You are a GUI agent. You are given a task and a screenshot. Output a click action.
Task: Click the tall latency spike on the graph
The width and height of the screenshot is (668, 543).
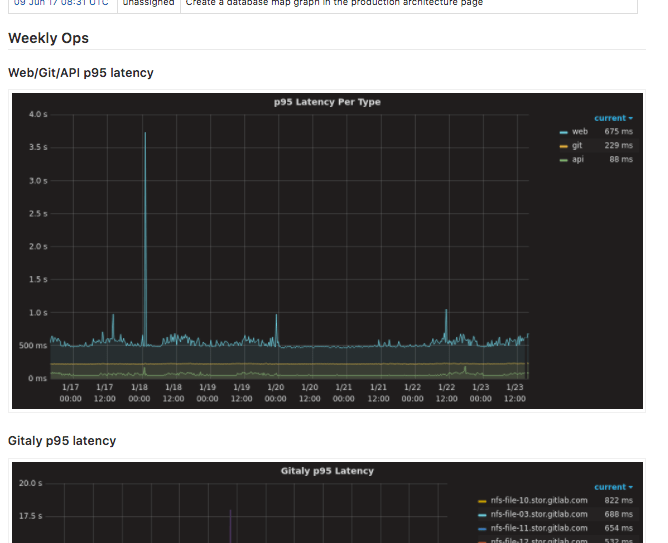click(145, 200)
